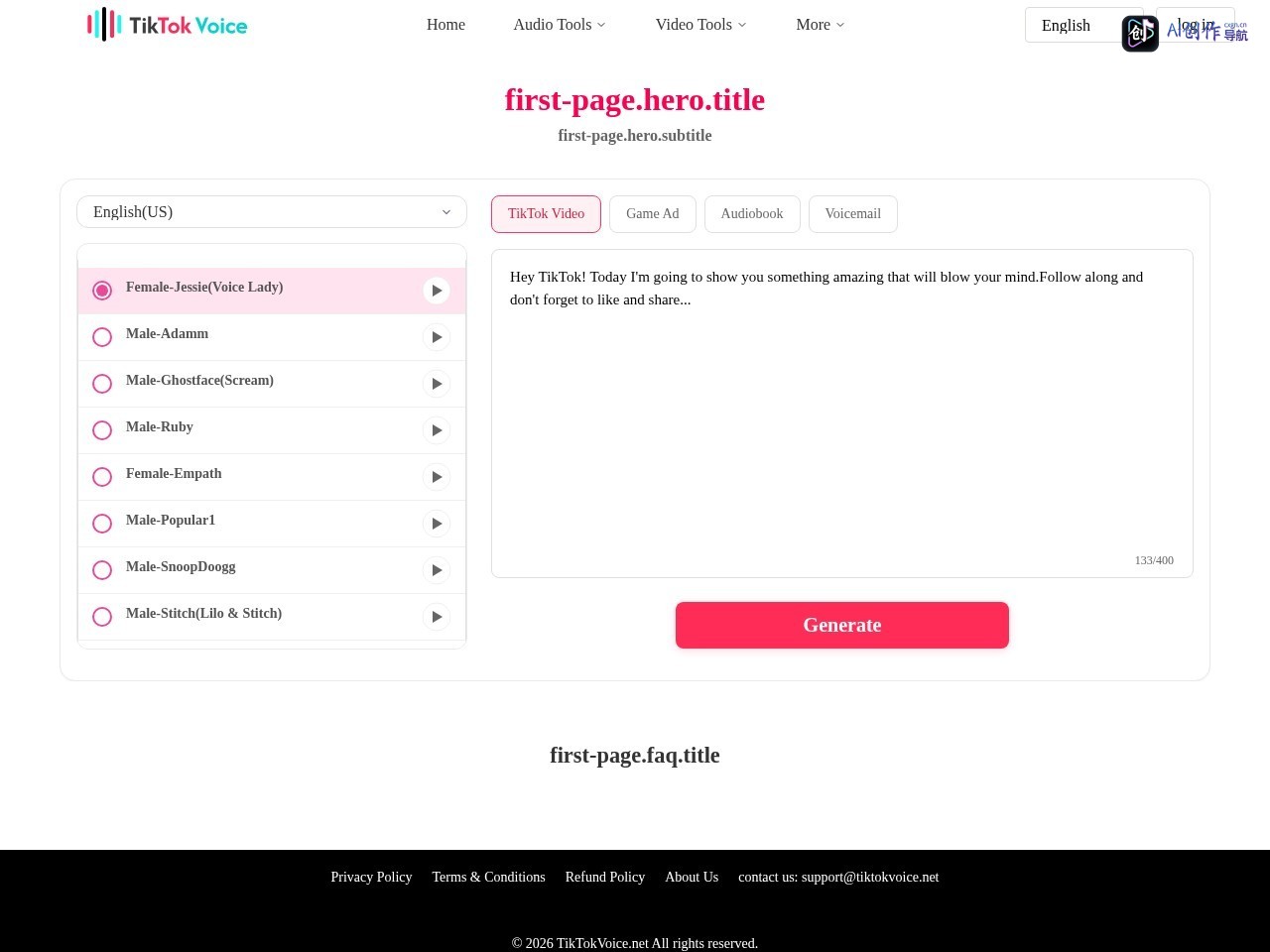Open the Refund Policy link
Viewport: 1270px width, 952px height.
point(605,877)
